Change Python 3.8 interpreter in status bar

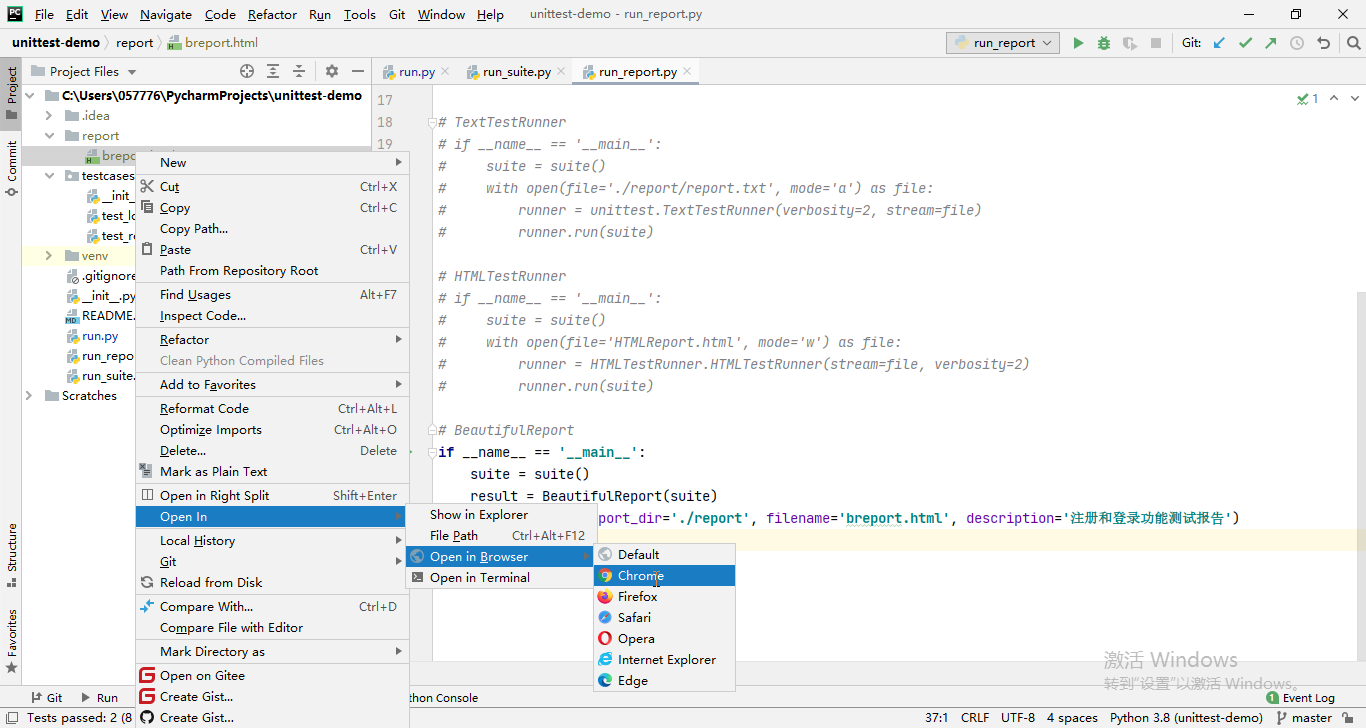1186,718
